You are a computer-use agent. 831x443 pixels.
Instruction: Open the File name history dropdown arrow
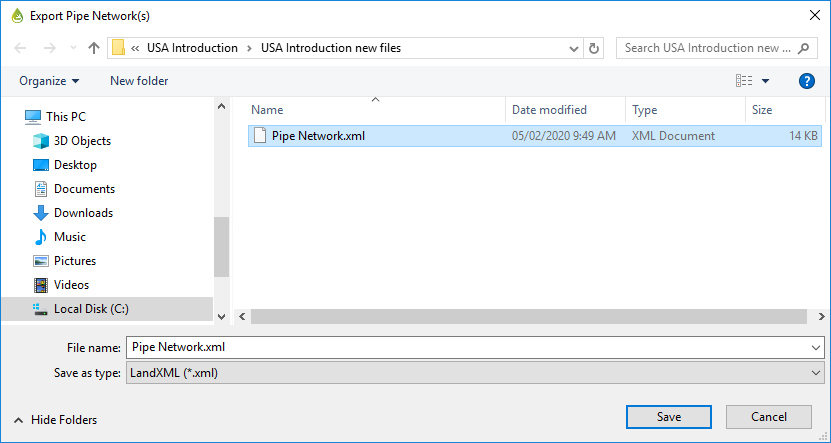pyautogui.click(x=819, y=347)
